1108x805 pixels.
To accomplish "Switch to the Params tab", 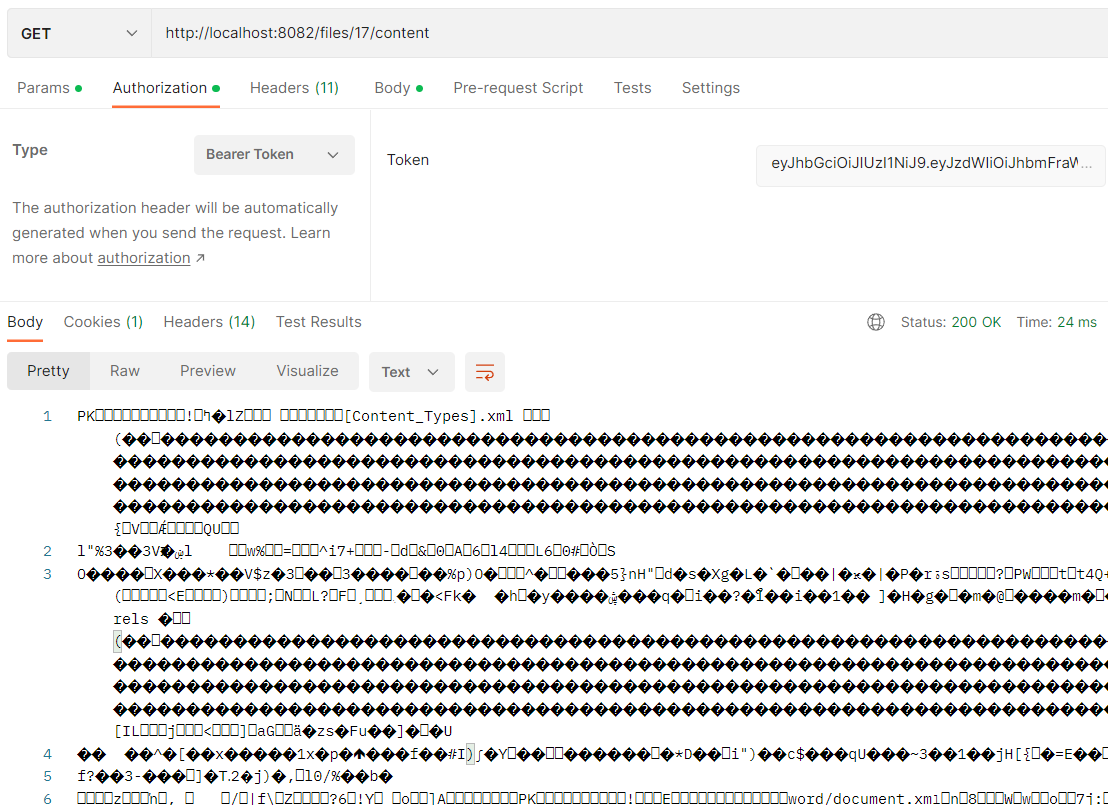I will coord(44,88).
